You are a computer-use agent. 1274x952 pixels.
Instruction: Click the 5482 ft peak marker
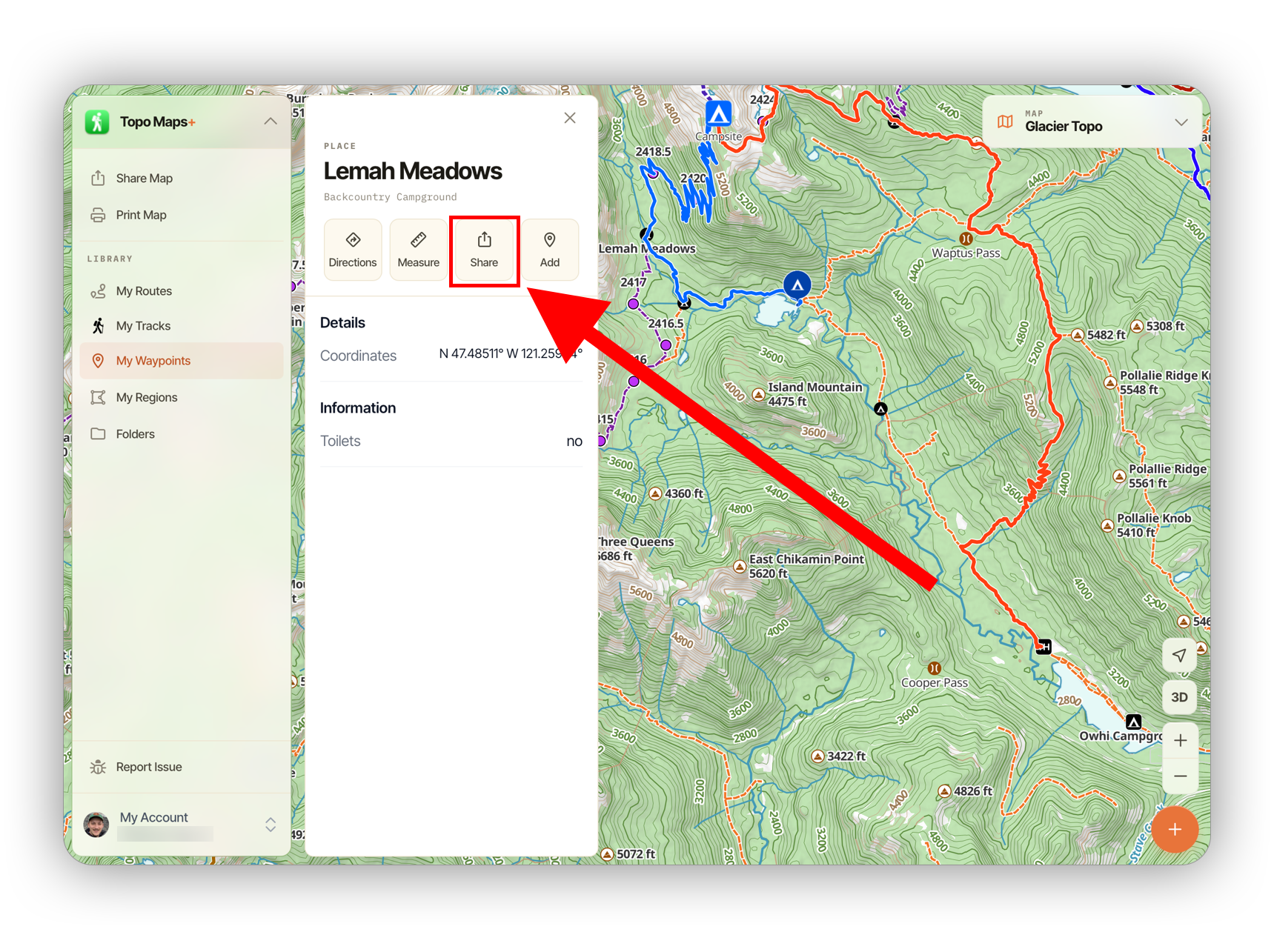[1078, 335]
